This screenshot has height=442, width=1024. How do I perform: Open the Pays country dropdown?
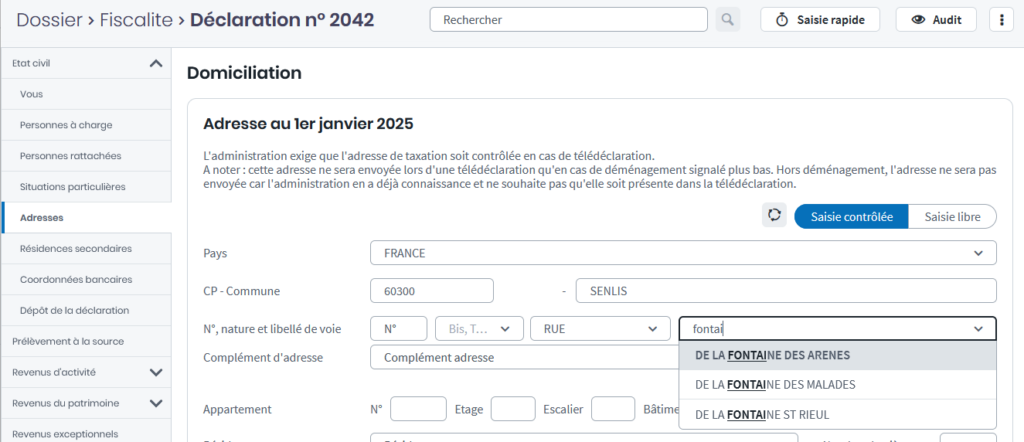[683, 253]
